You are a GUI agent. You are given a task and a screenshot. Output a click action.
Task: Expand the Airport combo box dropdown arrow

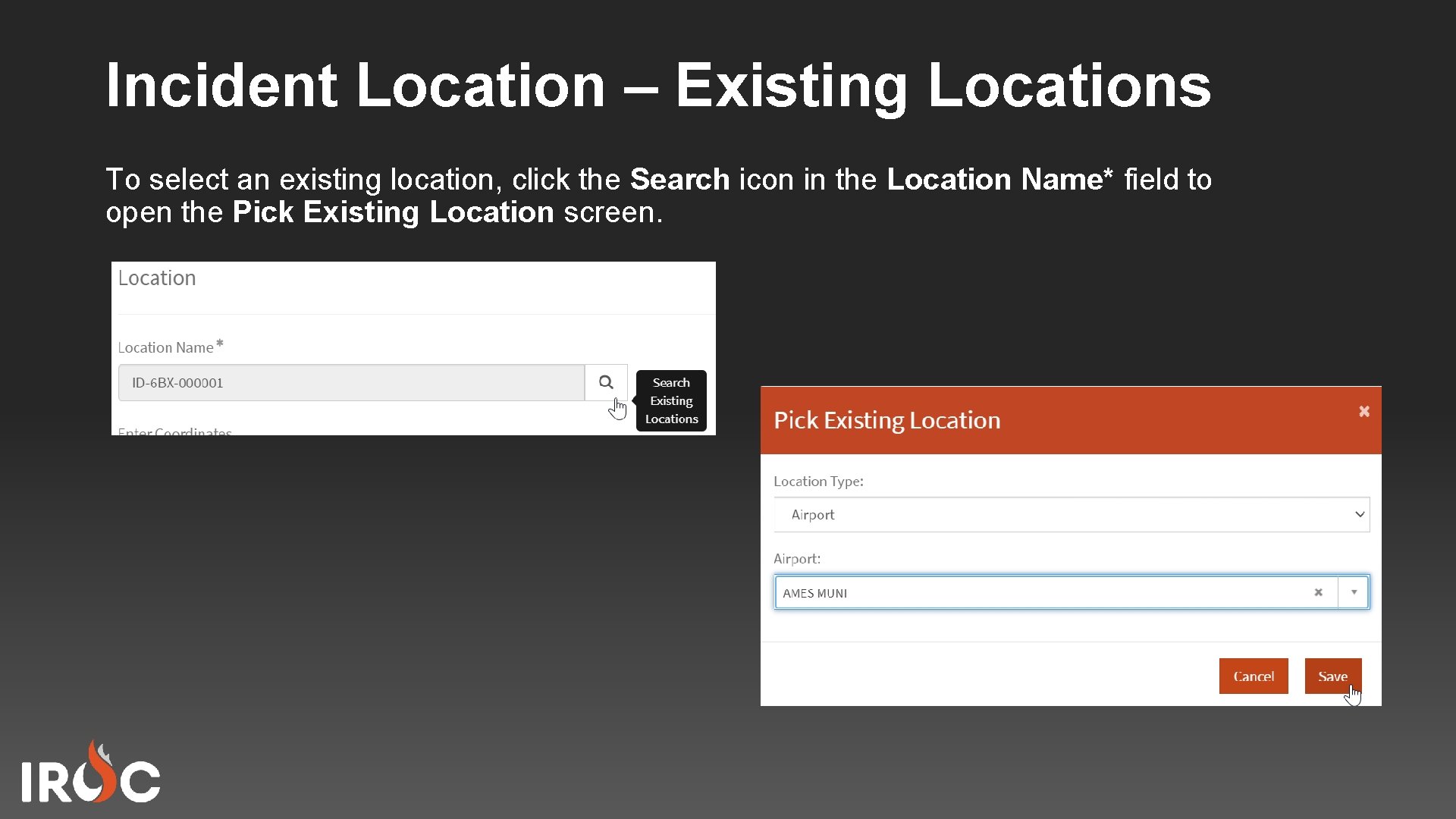tap(1355, 592)
